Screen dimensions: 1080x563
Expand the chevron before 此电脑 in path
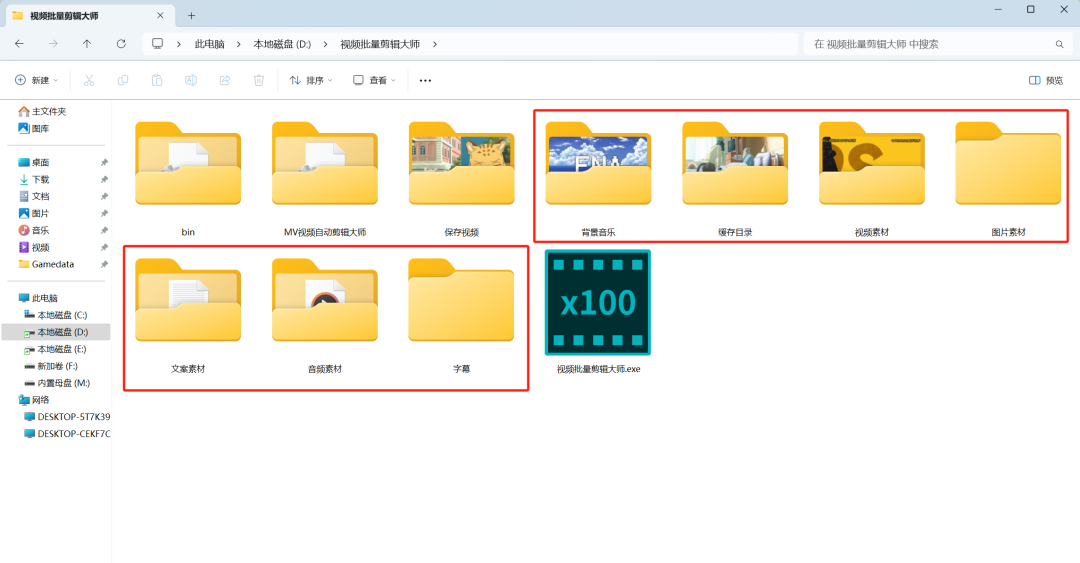(178, 44)
